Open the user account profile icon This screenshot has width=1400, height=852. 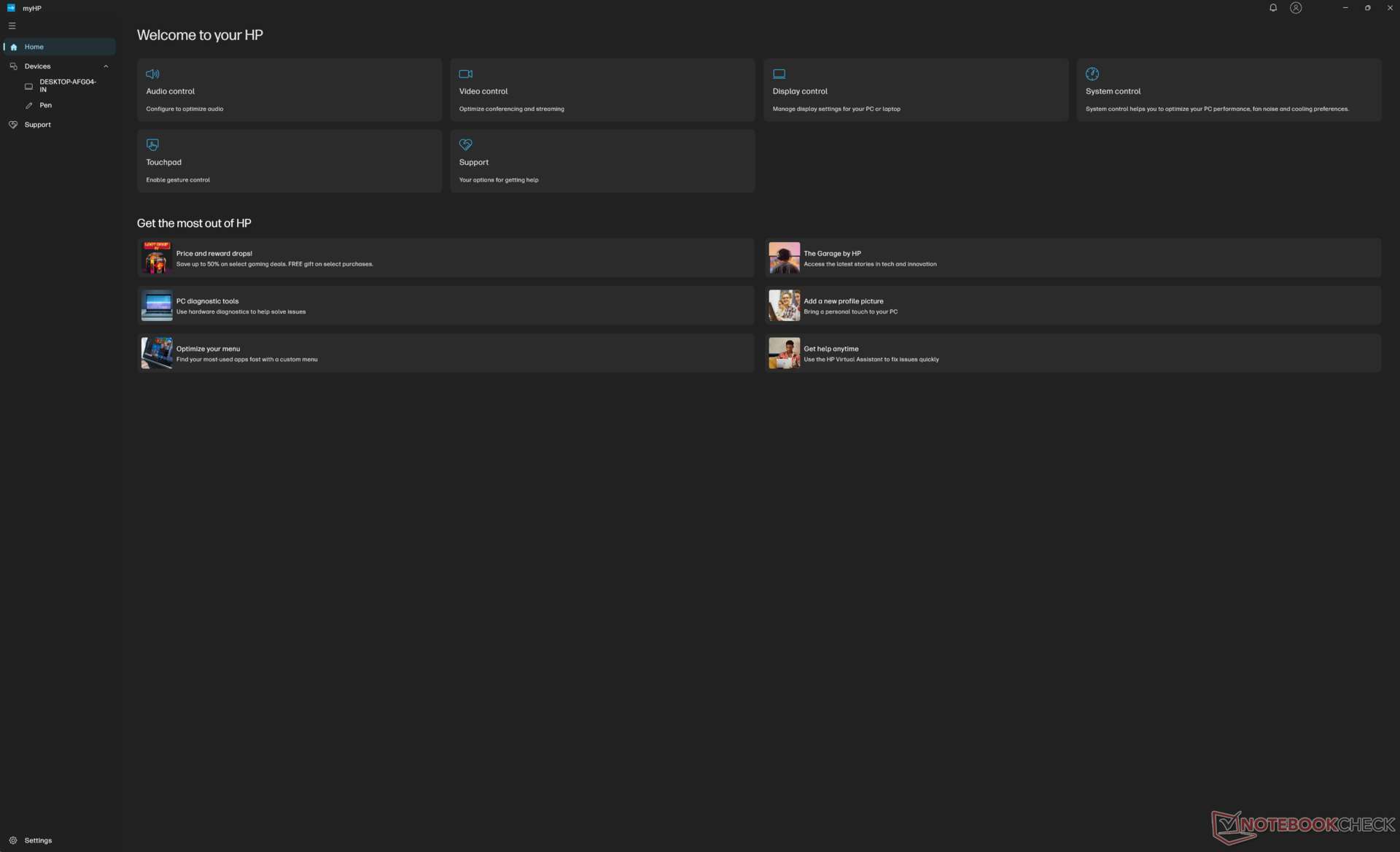pos(1295,8)
